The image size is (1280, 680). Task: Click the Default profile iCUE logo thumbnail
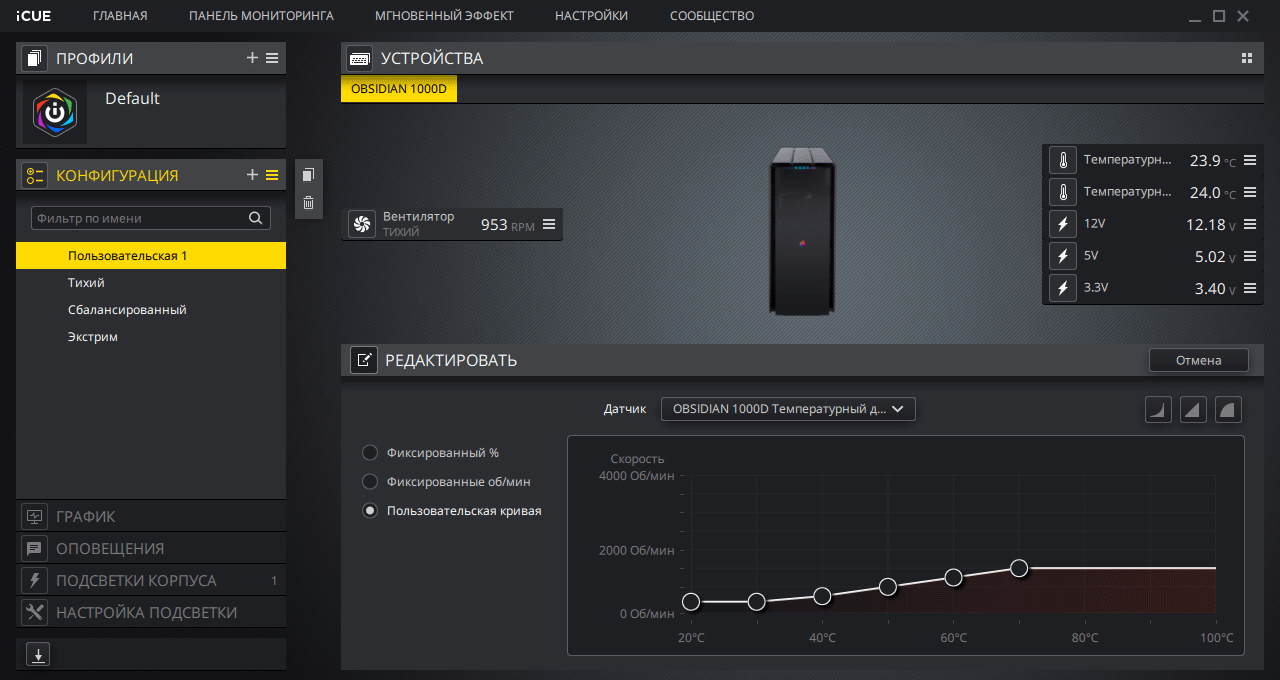[x=55, y=112]
